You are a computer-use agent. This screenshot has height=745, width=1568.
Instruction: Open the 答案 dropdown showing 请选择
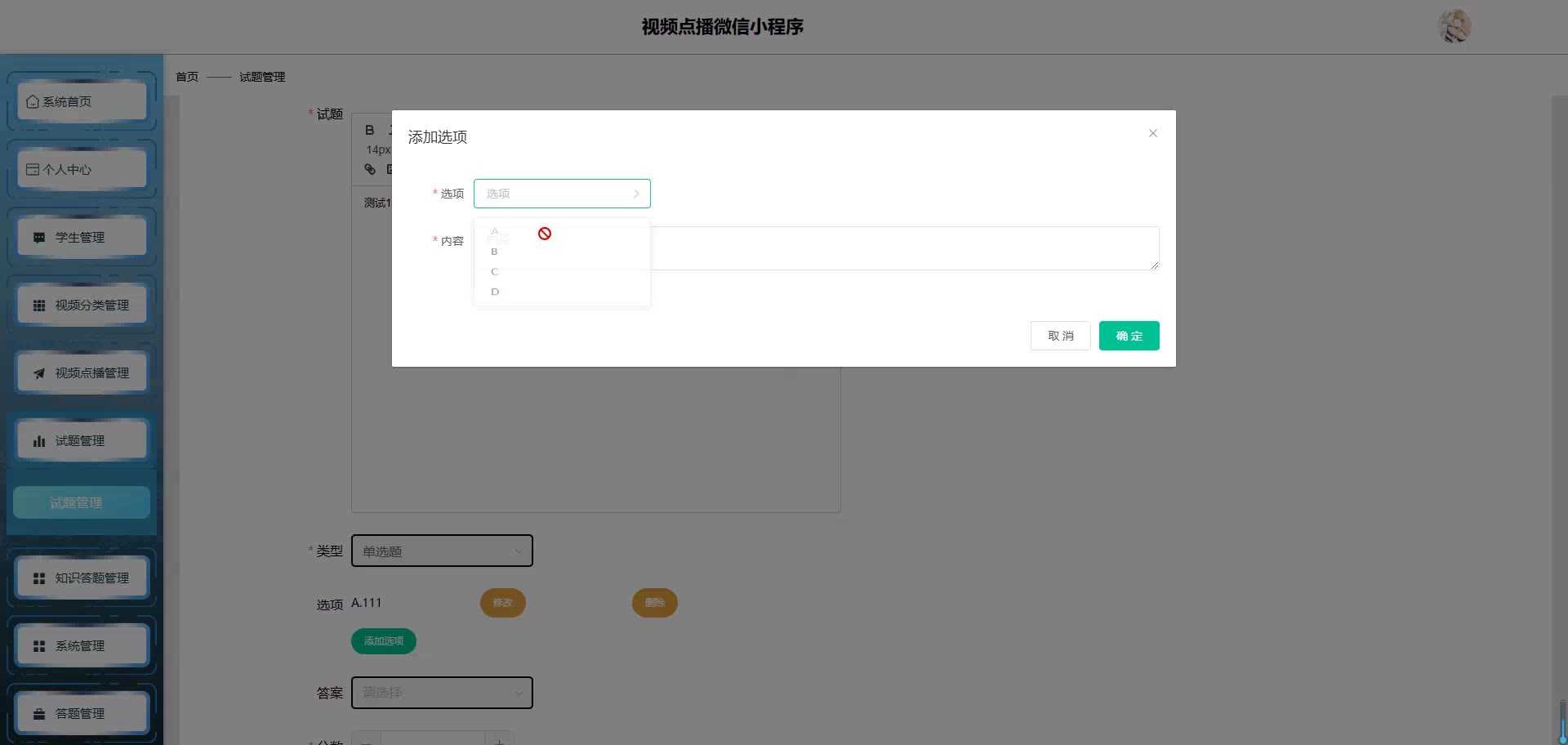(442, 693)
